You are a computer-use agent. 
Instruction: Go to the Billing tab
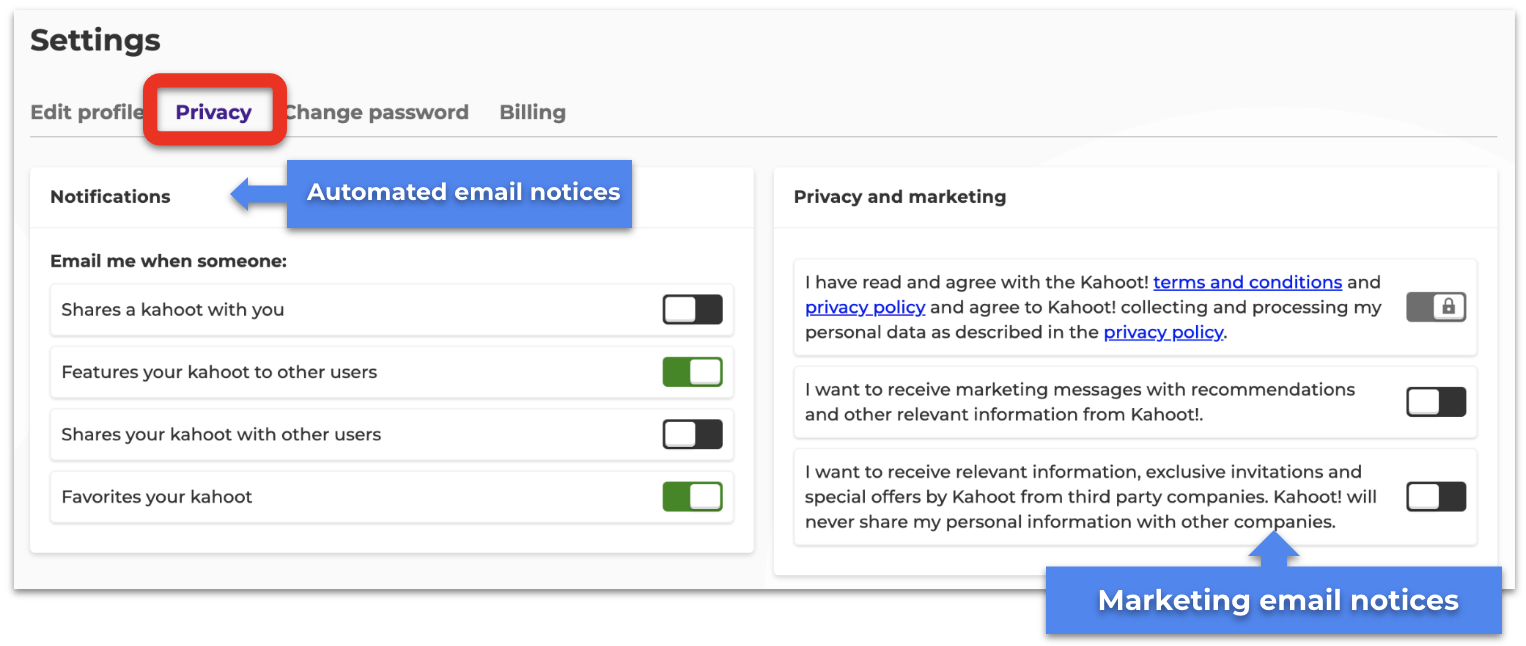tap(532, 112)
